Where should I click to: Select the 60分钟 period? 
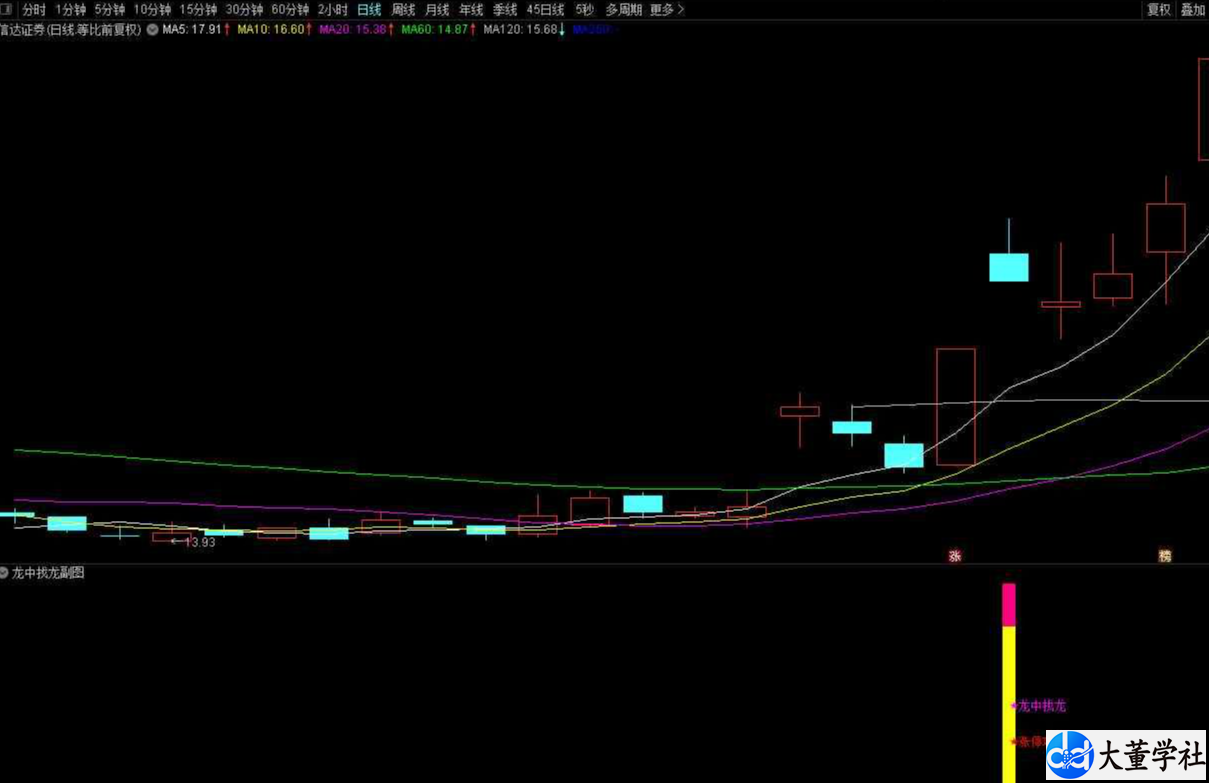pyautogui.click(x=290, y=10)
